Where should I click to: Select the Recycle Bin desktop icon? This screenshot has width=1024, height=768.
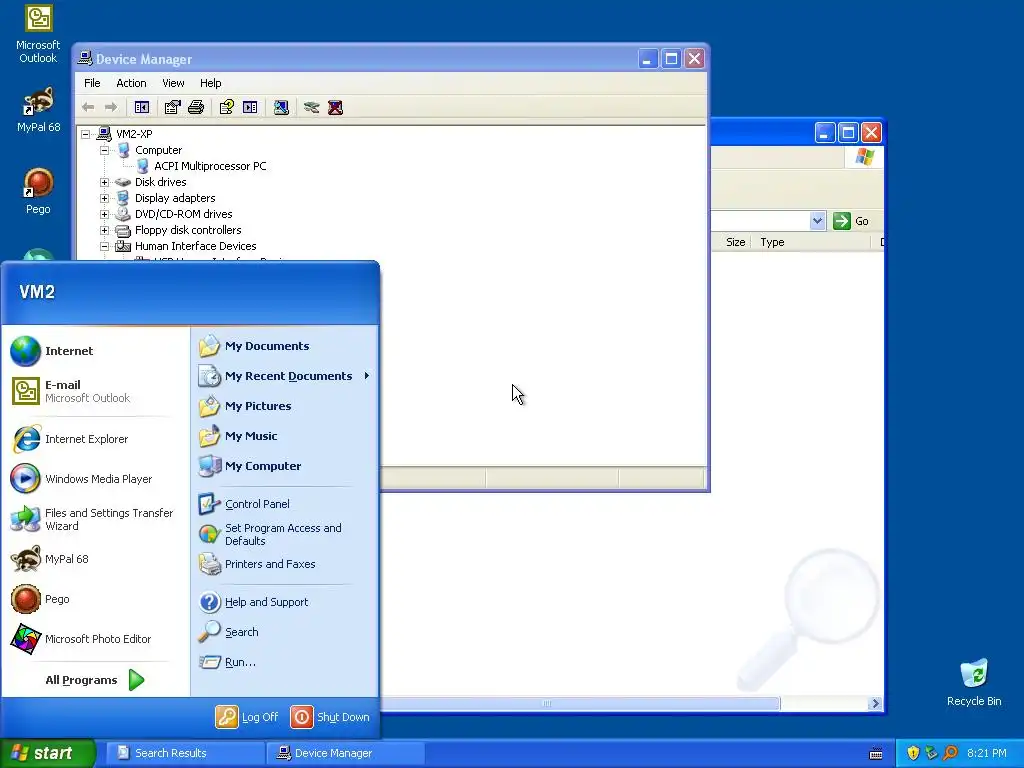[974, 682]
